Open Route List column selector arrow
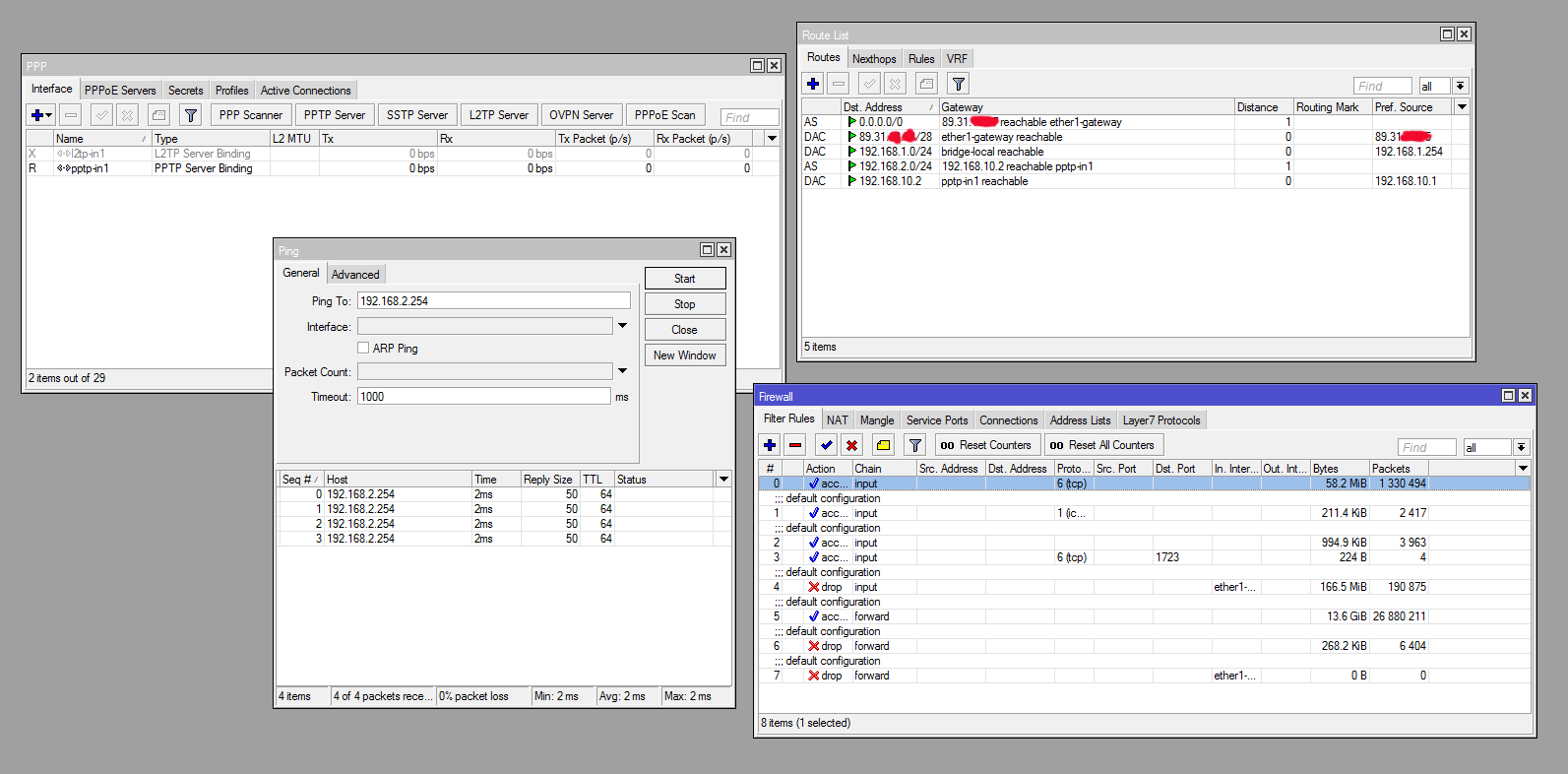The image size is (1568, 774). 1462,107
